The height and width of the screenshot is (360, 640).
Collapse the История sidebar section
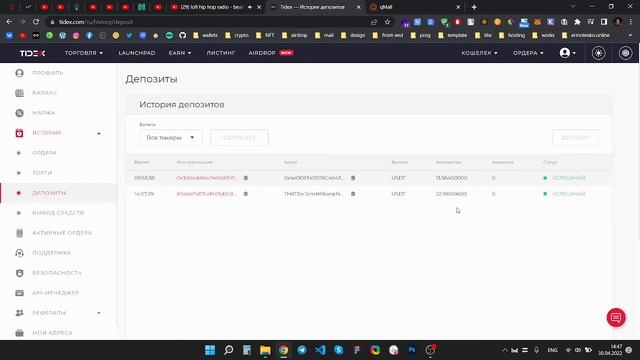(x=58, y=133)
